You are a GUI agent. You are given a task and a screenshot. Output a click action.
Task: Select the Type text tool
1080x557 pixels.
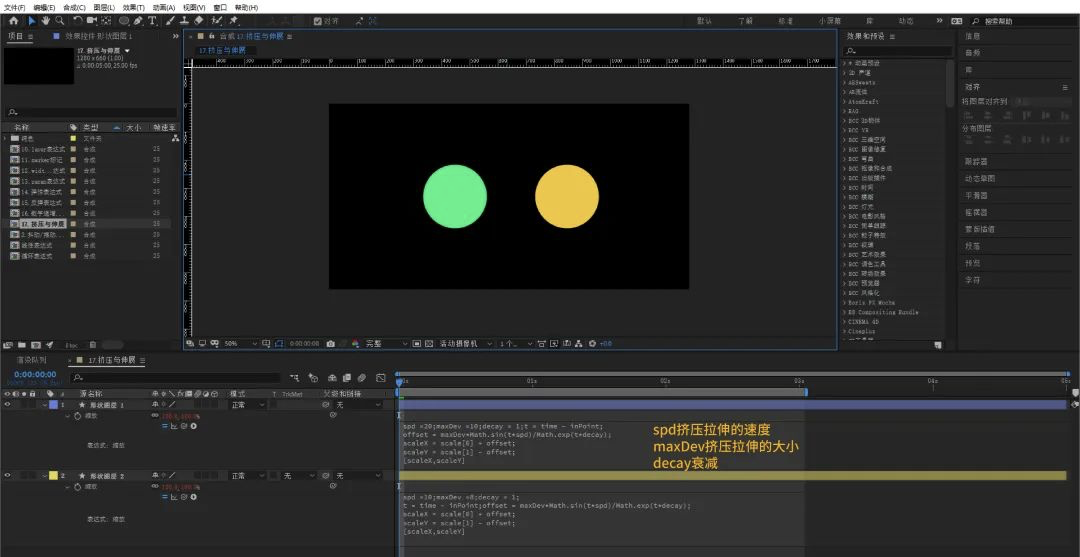pos(152,21)
